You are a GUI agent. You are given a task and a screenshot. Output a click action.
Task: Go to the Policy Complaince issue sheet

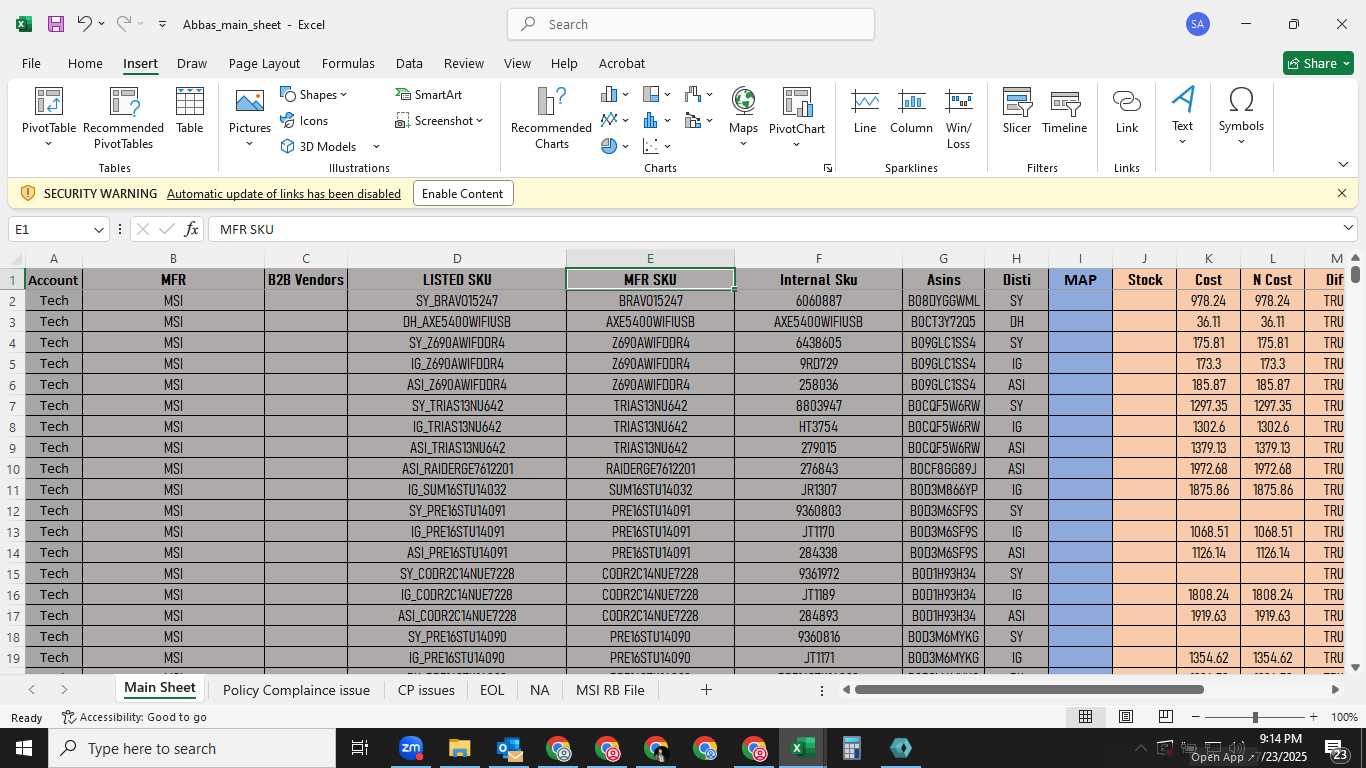296,690
